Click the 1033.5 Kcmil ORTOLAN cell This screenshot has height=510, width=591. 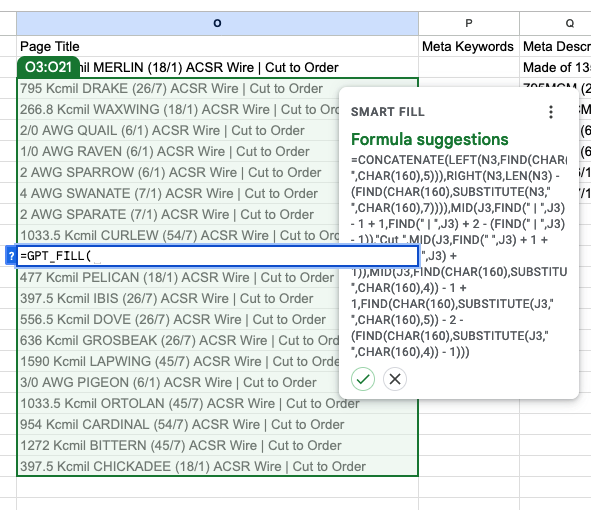pos(217,403)
